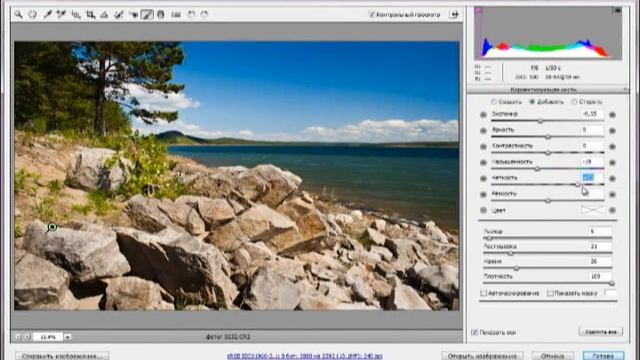The width and height of the screenshot is (640, 360).
Task: Open the mask overlay color swatch
Action: 611,293
